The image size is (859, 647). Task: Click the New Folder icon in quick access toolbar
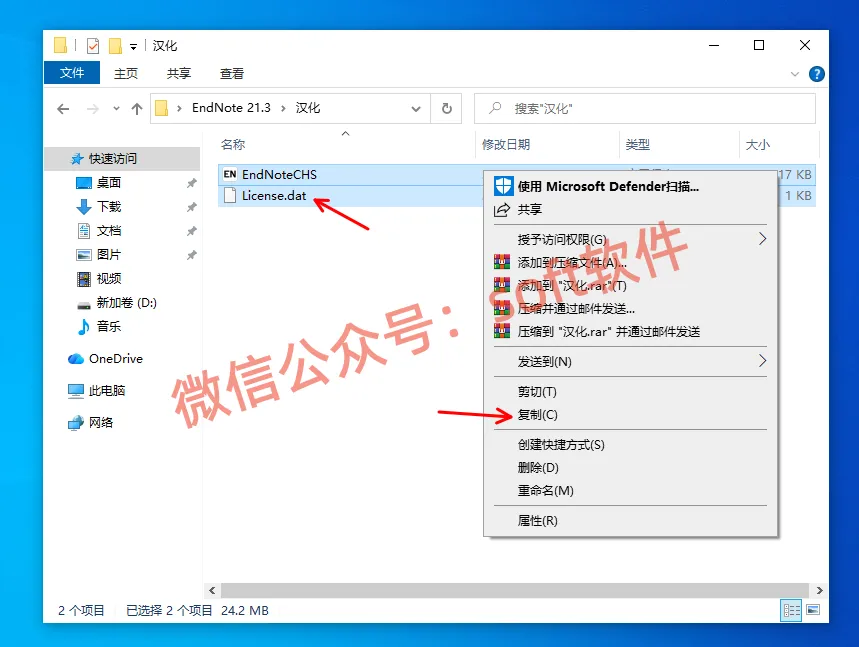(x=115, y=46)
